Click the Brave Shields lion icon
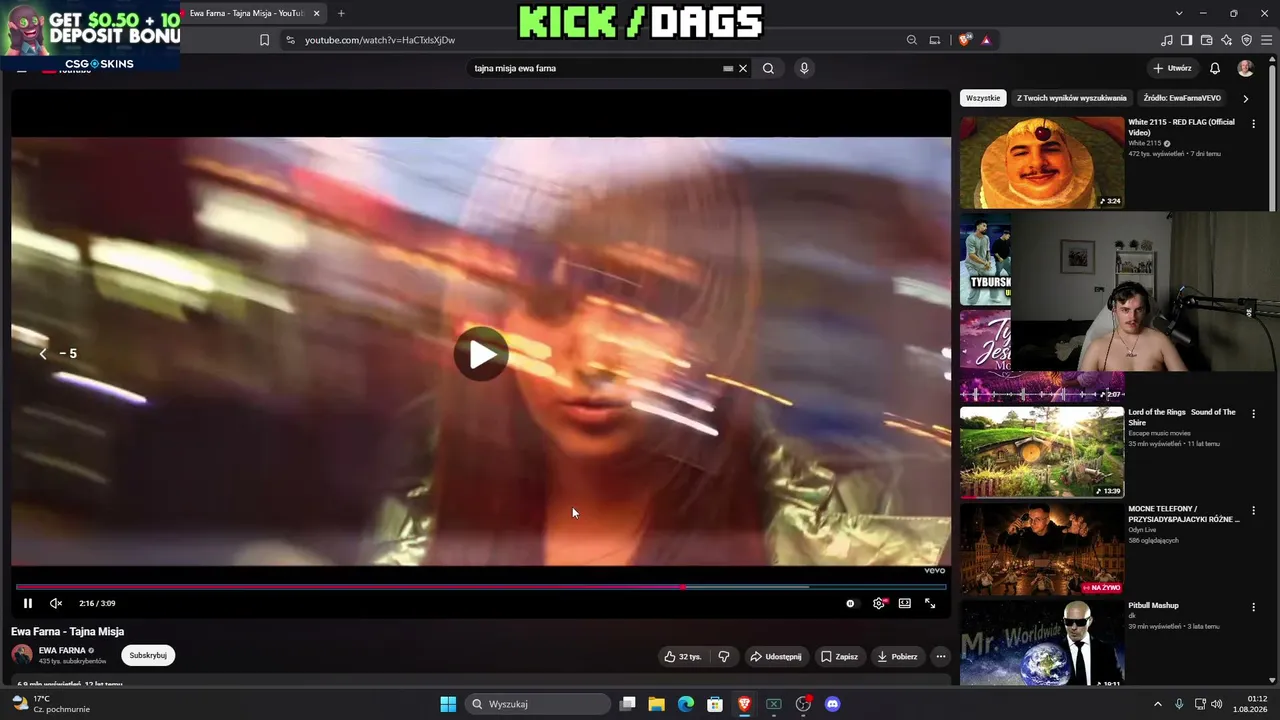 click(x=964, y=40)
